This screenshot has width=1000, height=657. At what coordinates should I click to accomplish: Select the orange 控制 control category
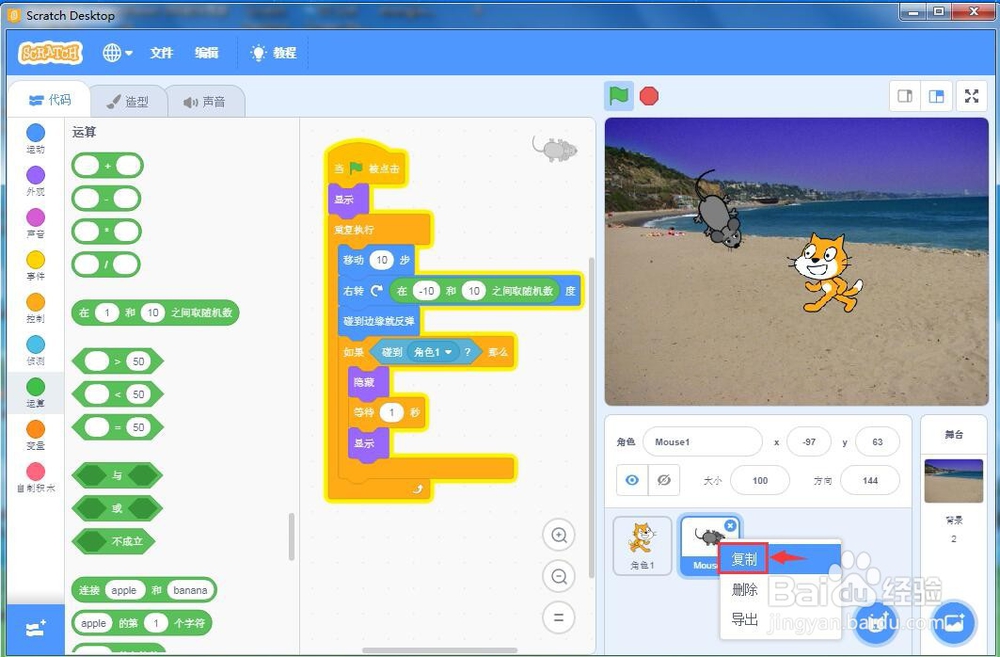click(x=36, y=307)
